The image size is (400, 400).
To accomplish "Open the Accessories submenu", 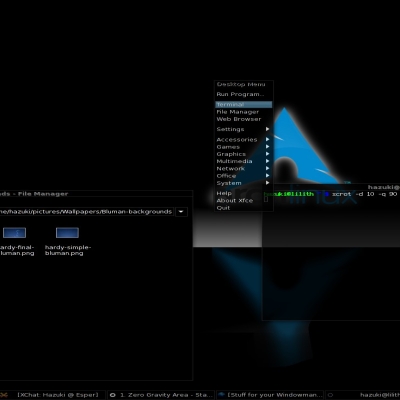I will pyautogui.click(x=244, y=140).
